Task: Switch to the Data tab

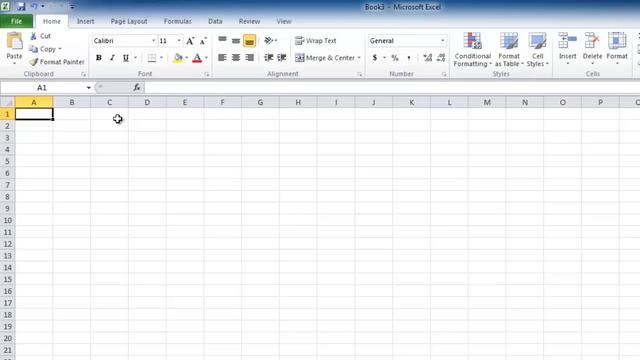Action: (x=215, y=21)
